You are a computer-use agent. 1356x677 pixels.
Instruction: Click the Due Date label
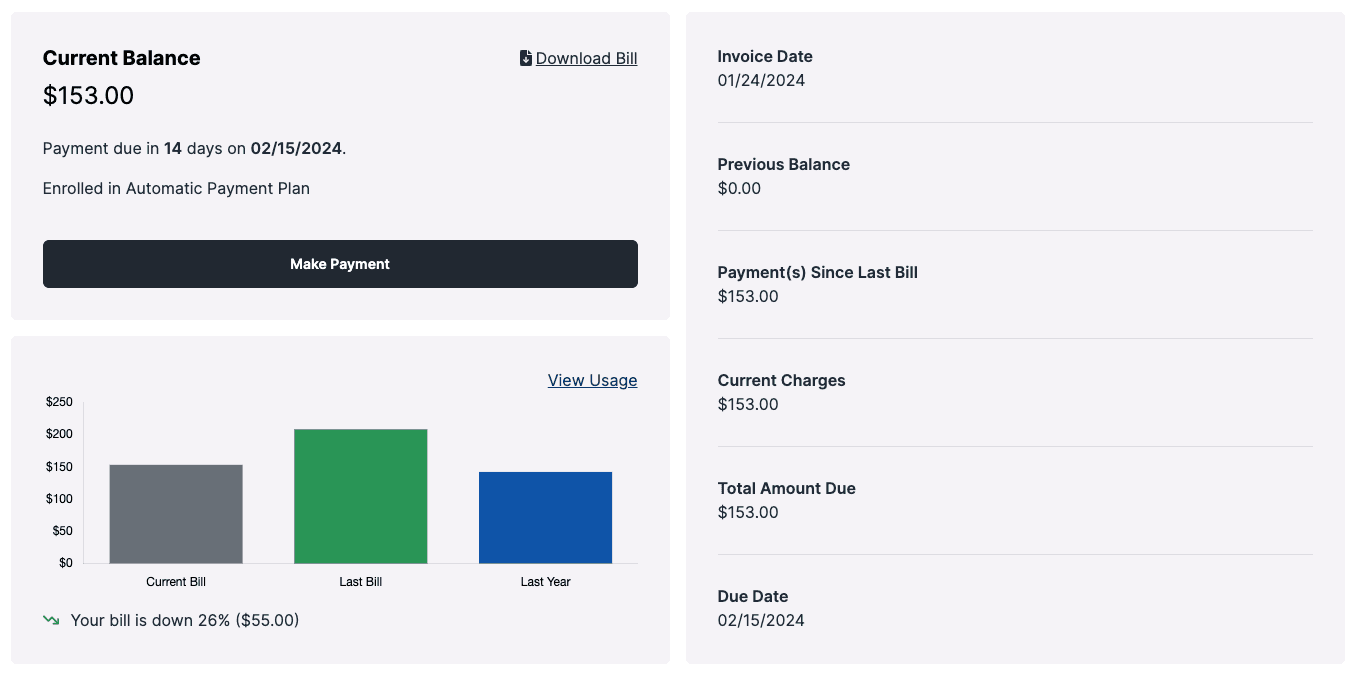753,596
